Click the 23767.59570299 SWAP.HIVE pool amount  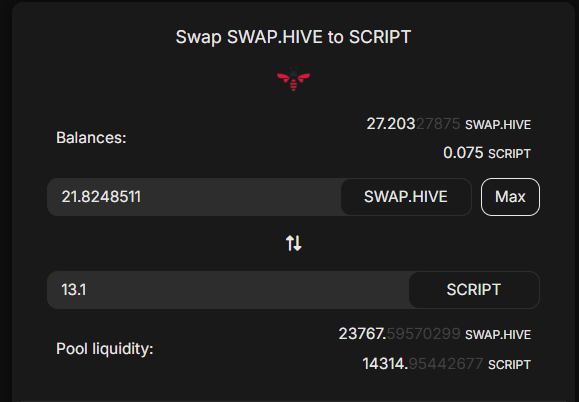tap(400, 334)
